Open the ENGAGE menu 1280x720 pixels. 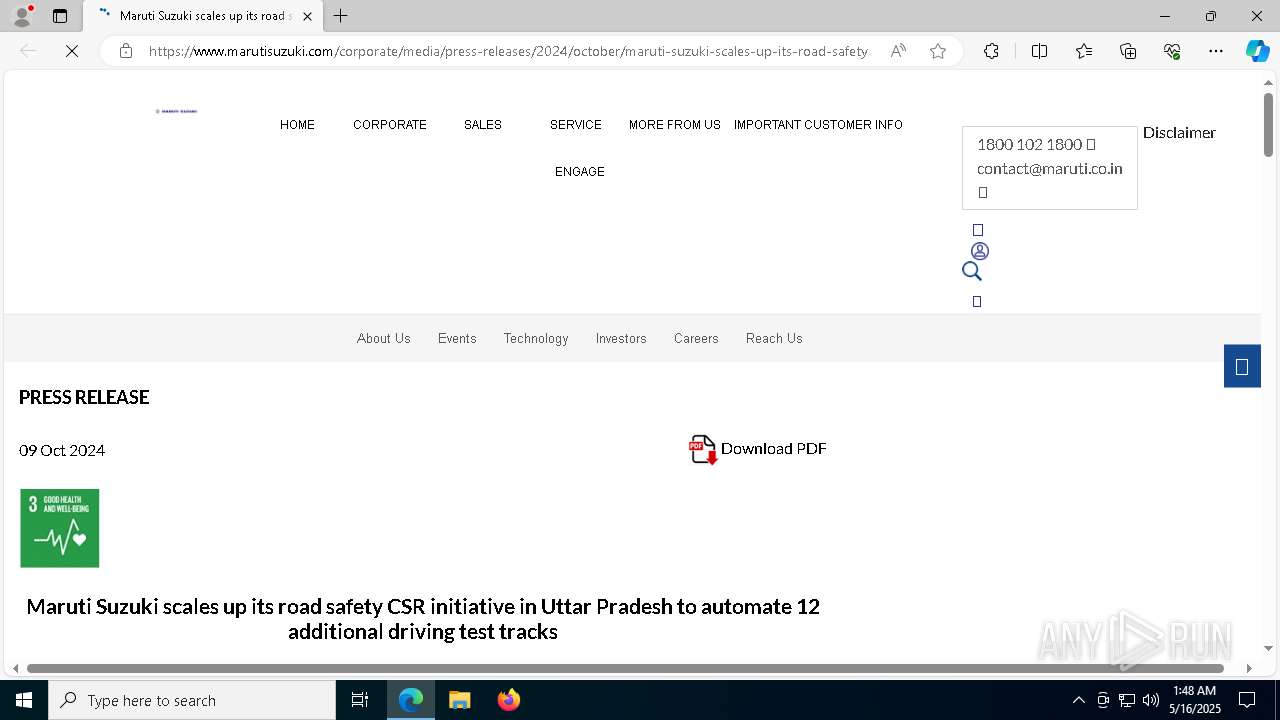click(x=580, y=172)
